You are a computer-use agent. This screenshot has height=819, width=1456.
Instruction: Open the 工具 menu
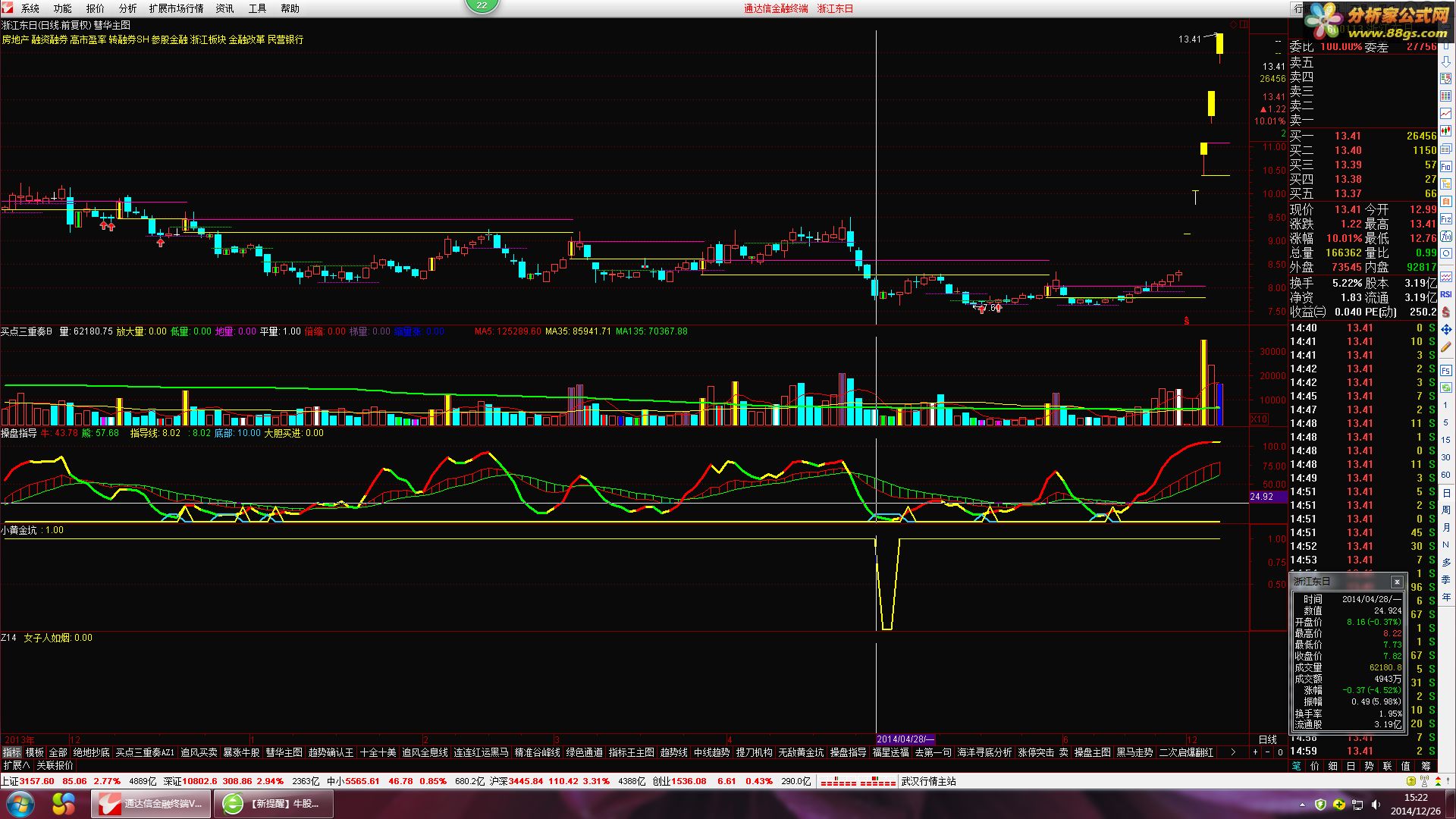click(x=258, y=8)
